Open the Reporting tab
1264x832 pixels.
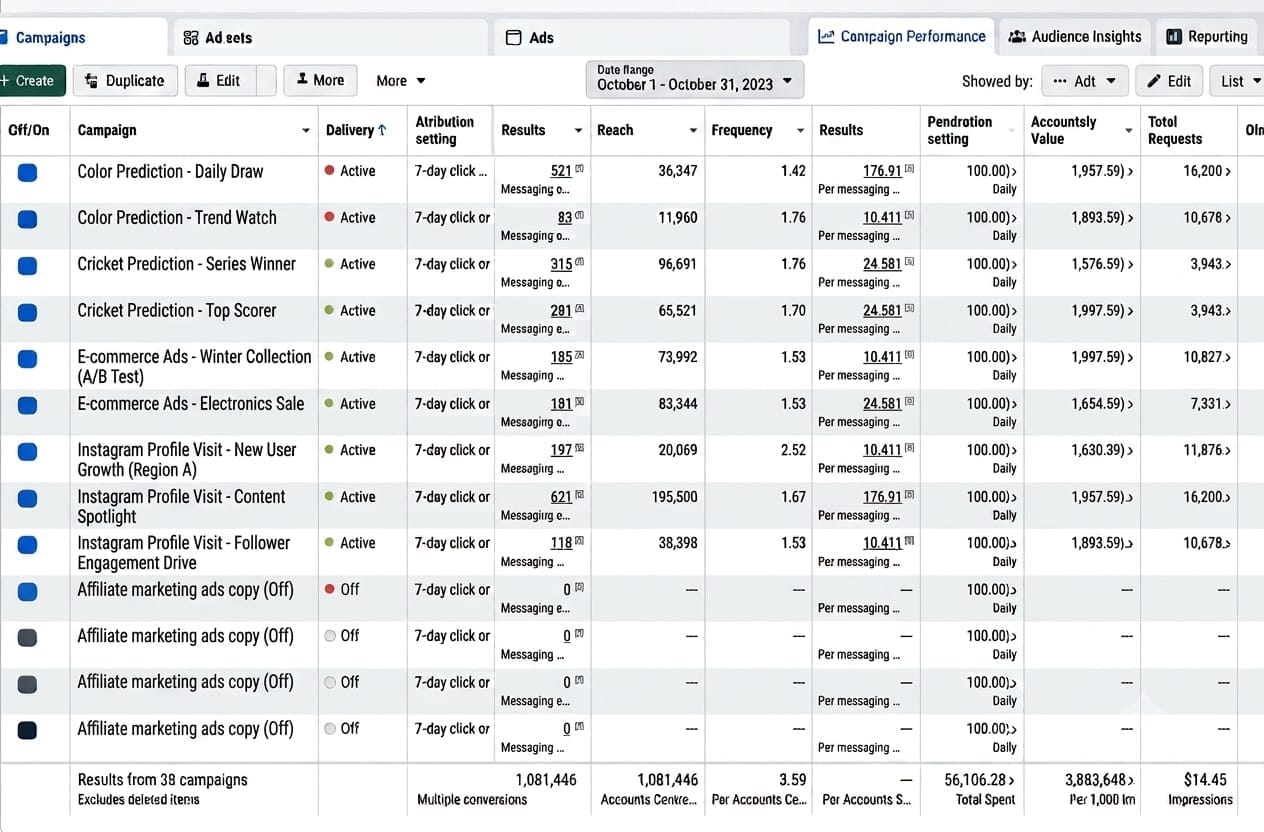click(1207, 37)
